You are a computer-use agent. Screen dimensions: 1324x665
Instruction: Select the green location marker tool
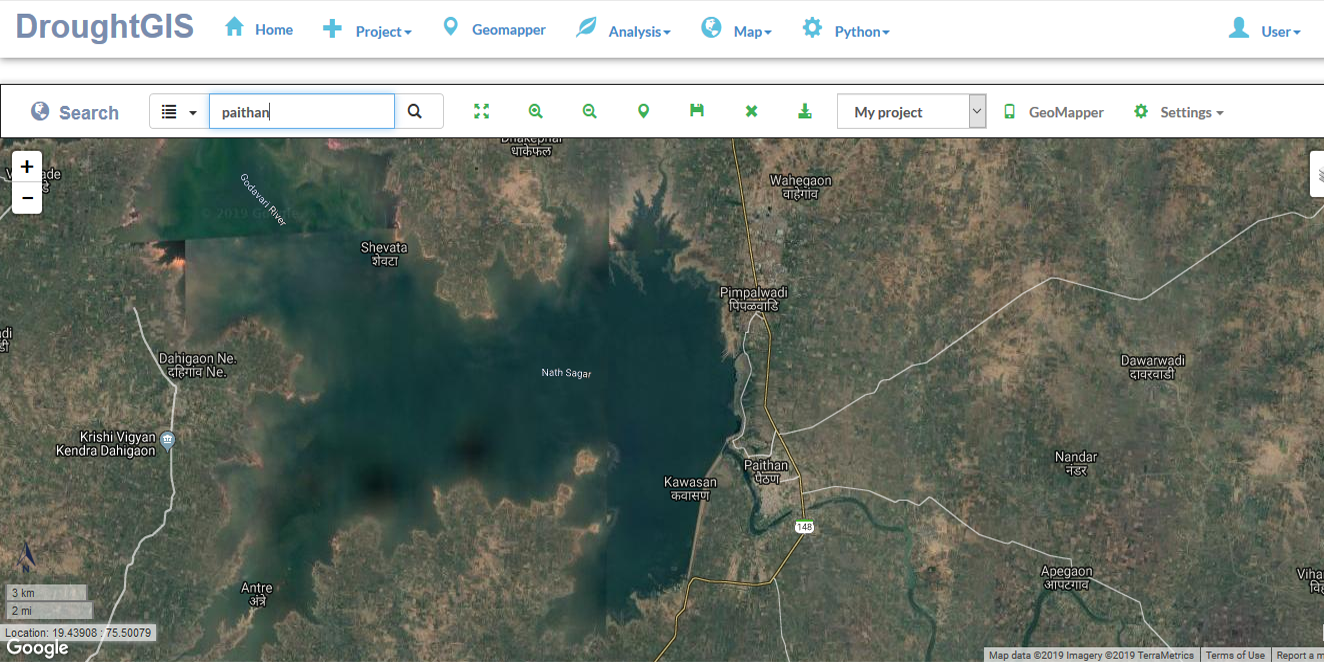(x=644, y=111)
